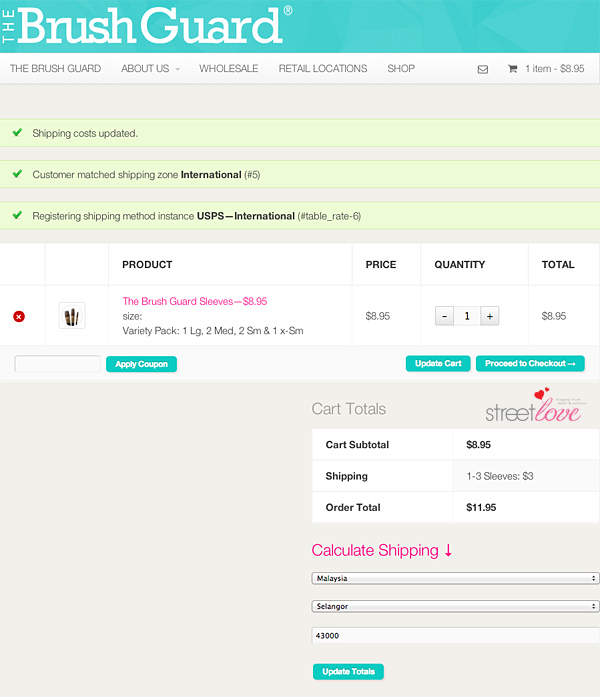Go to WHOLESALE page
This screenshot has height=697, width=600.
pyautogui.click(x=228, y=68)
